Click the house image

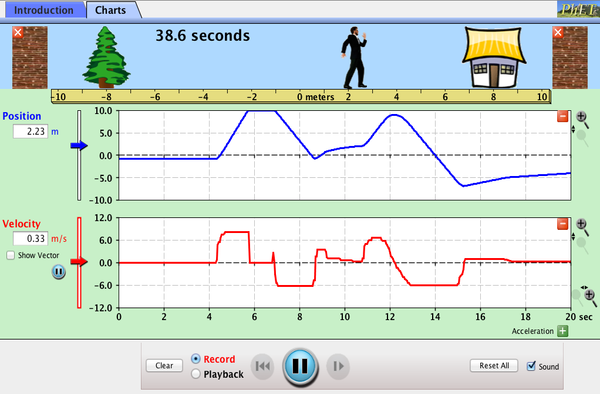(x=494, y=57)
